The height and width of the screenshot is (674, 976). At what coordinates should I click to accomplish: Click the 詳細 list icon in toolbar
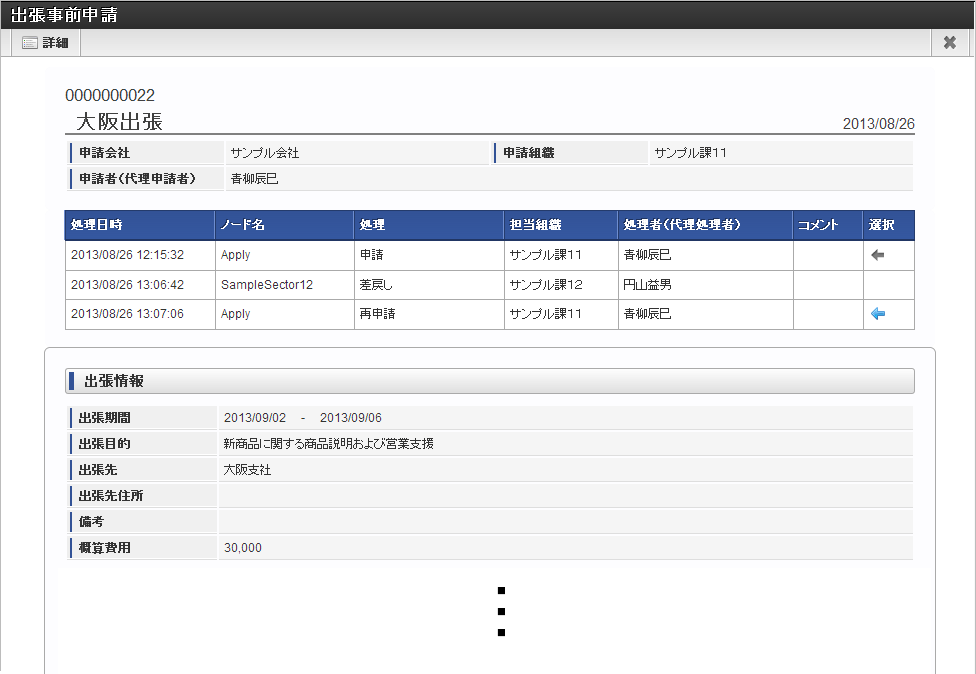click(30, 43)
